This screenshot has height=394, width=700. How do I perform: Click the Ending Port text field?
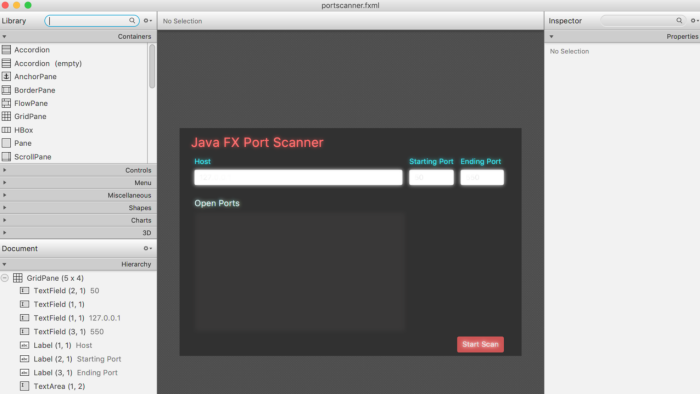pos(482,177)
